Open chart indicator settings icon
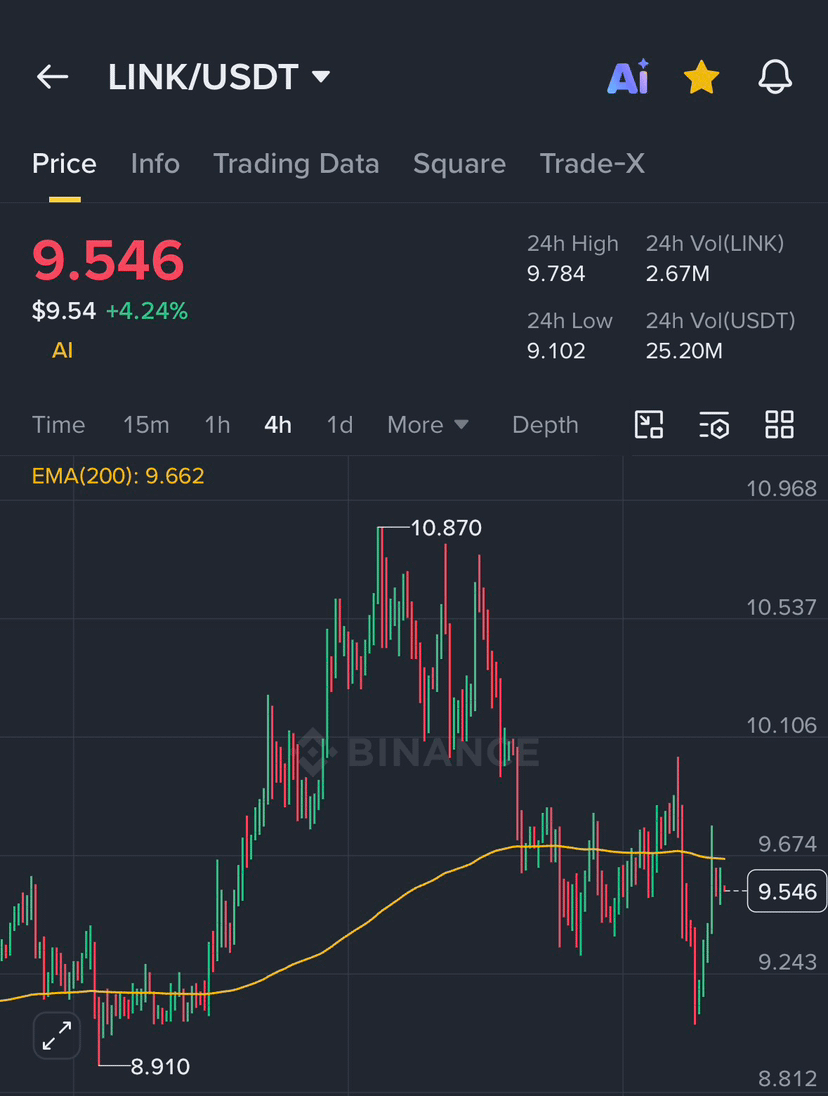This screenshot has height=1096, width=828. [x=714, y=424]
